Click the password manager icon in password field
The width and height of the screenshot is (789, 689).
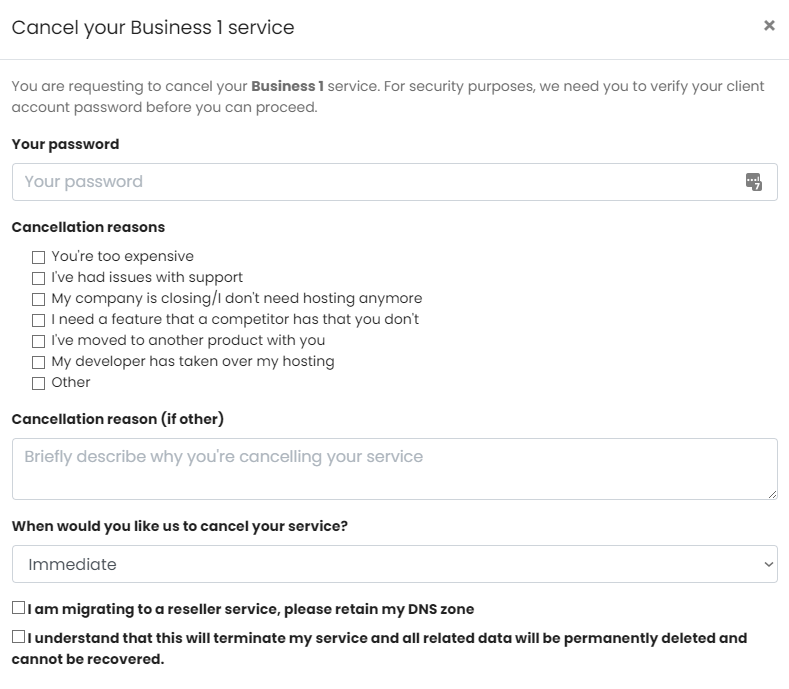753,182
